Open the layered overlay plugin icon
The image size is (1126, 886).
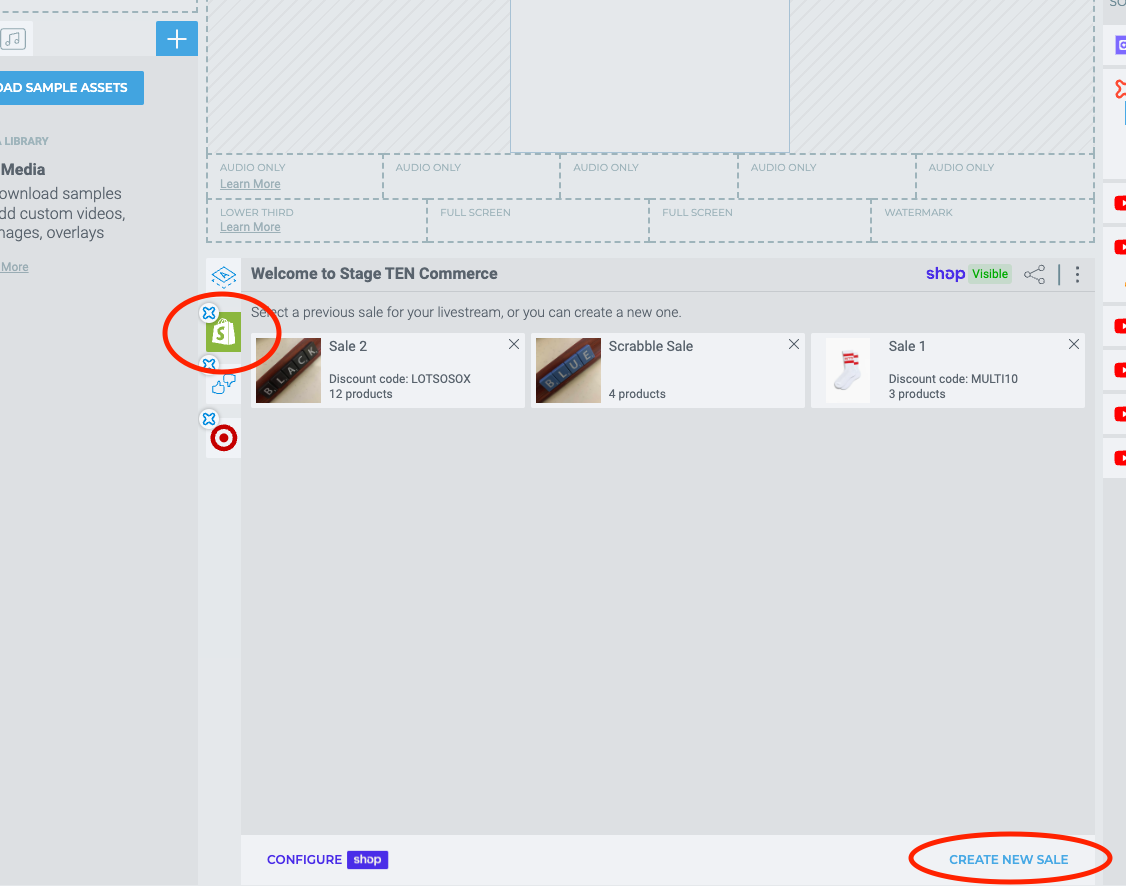coord(223,276)
